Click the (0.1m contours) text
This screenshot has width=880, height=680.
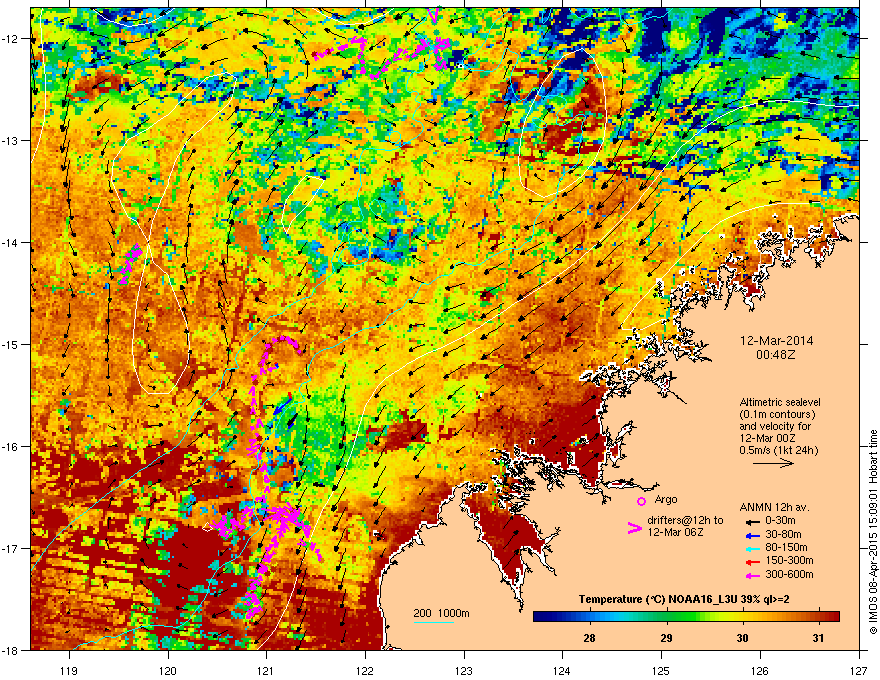point(778,414)
